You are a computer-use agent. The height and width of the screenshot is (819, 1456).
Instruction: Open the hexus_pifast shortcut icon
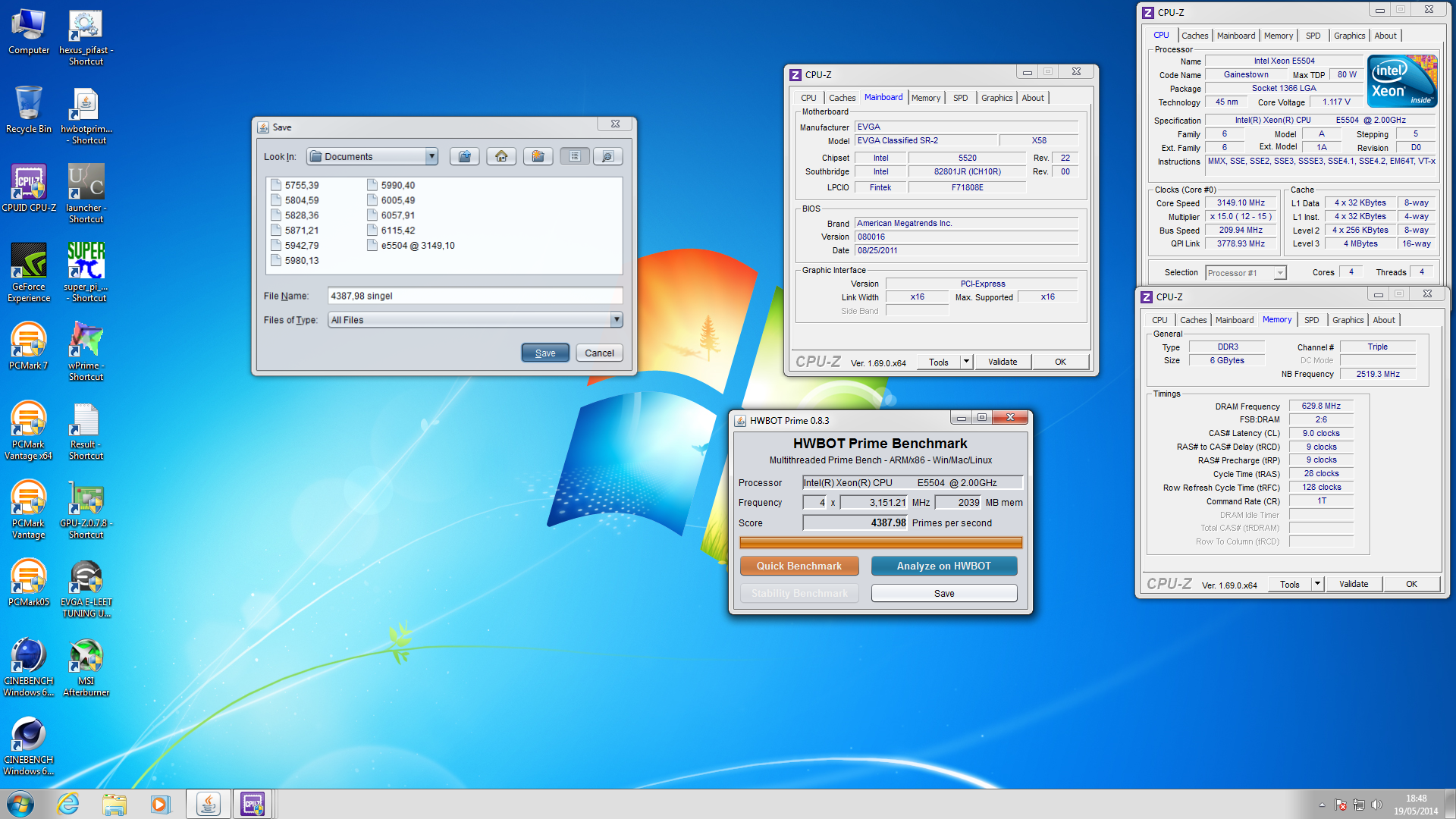click(x=86, y=38)
